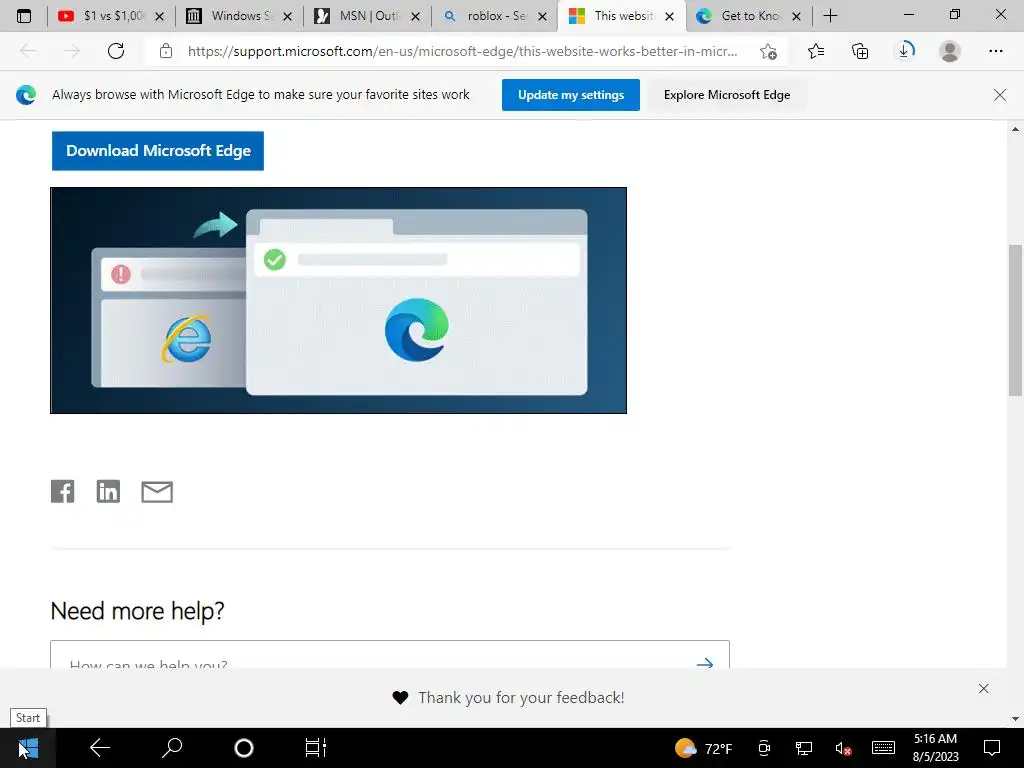Open the Action Center notifications icon
1024x768 pixels.
point(992,748)
